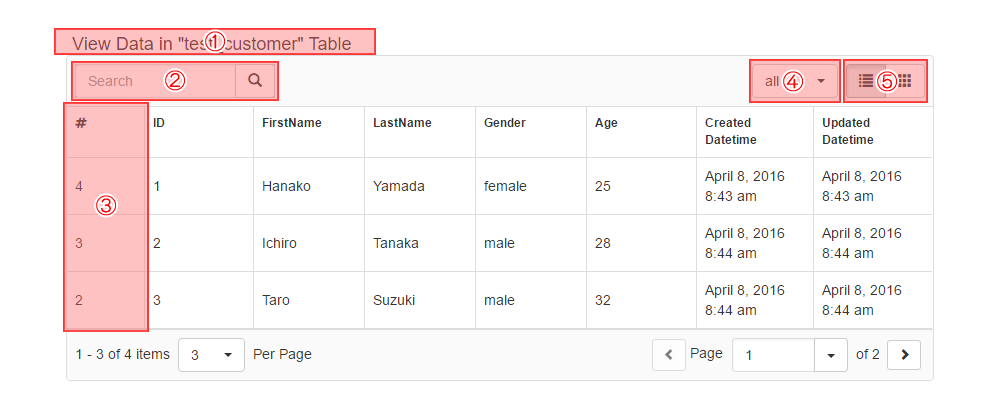1000x410 pixels.
Task: Sort by the Age column header
Action: [606, 123]
